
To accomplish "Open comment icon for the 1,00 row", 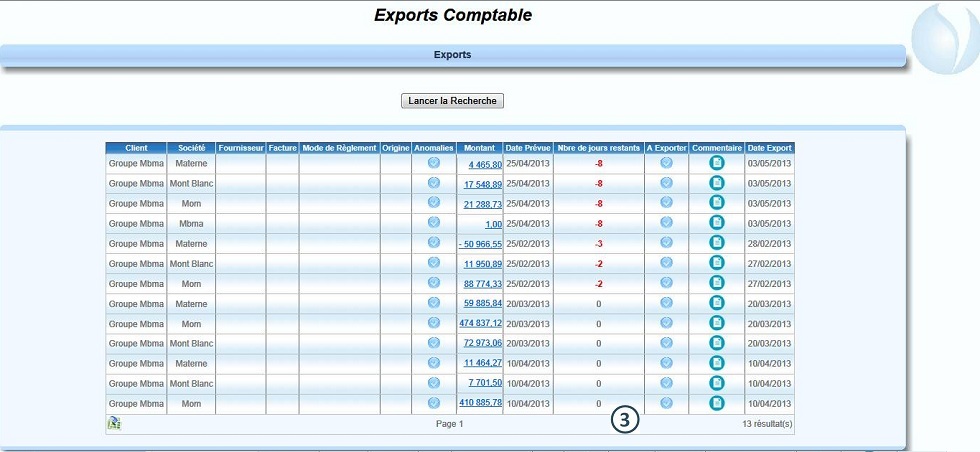I will click(x=716, y=223).
